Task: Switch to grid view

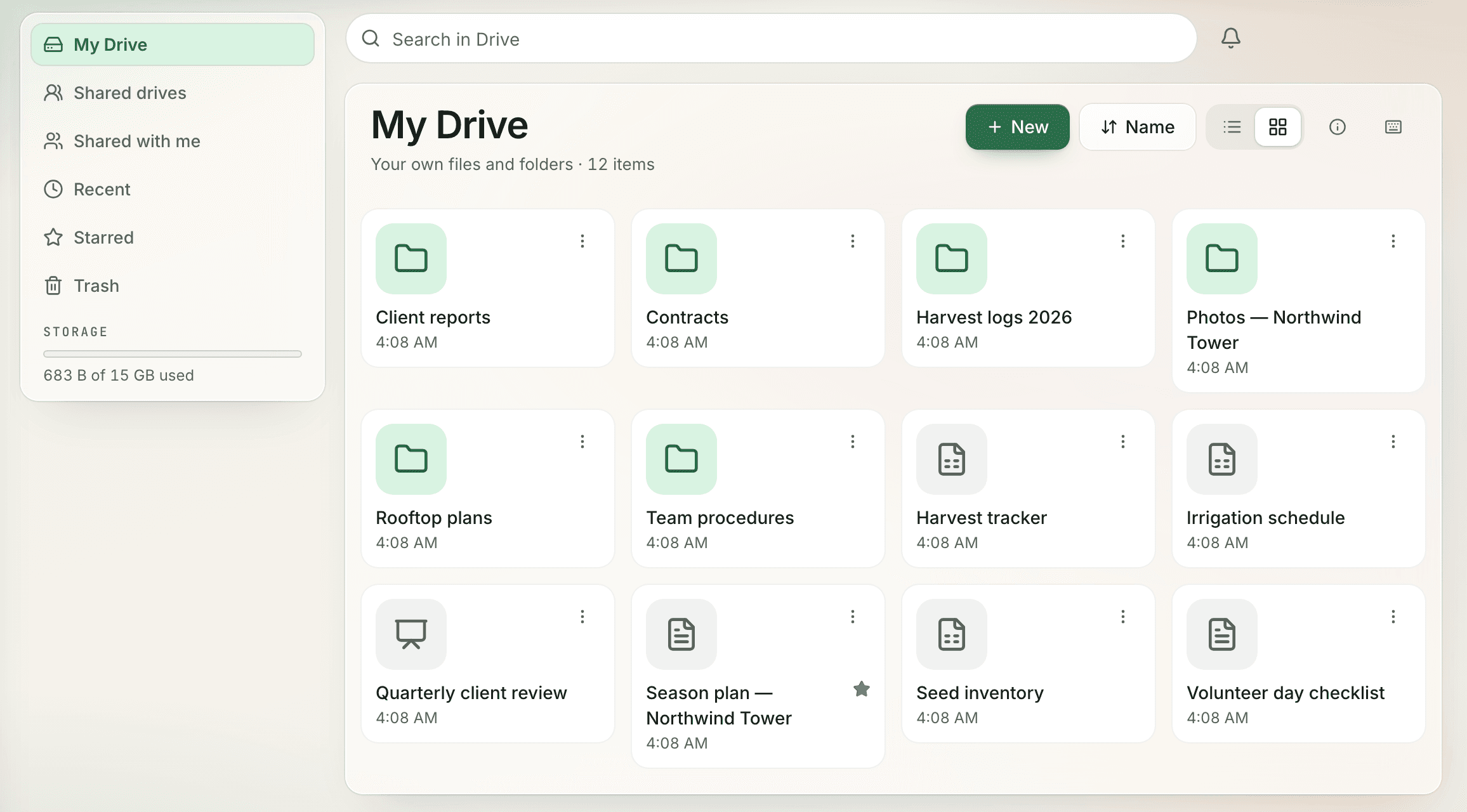Action: point(1277,127)
